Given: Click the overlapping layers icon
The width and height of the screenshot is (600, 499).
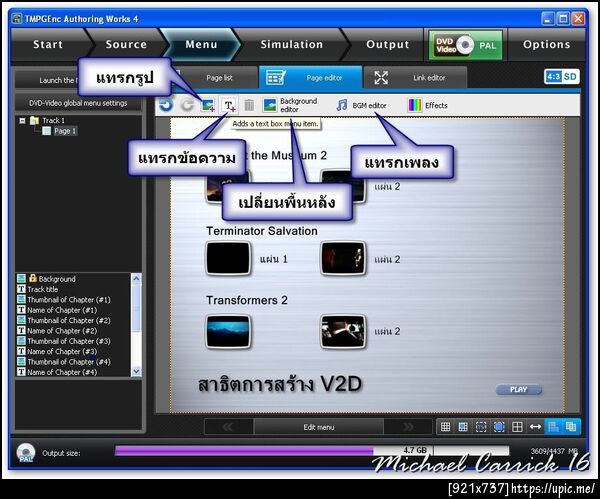Looking at the screenshot, I should coord(571,427).
